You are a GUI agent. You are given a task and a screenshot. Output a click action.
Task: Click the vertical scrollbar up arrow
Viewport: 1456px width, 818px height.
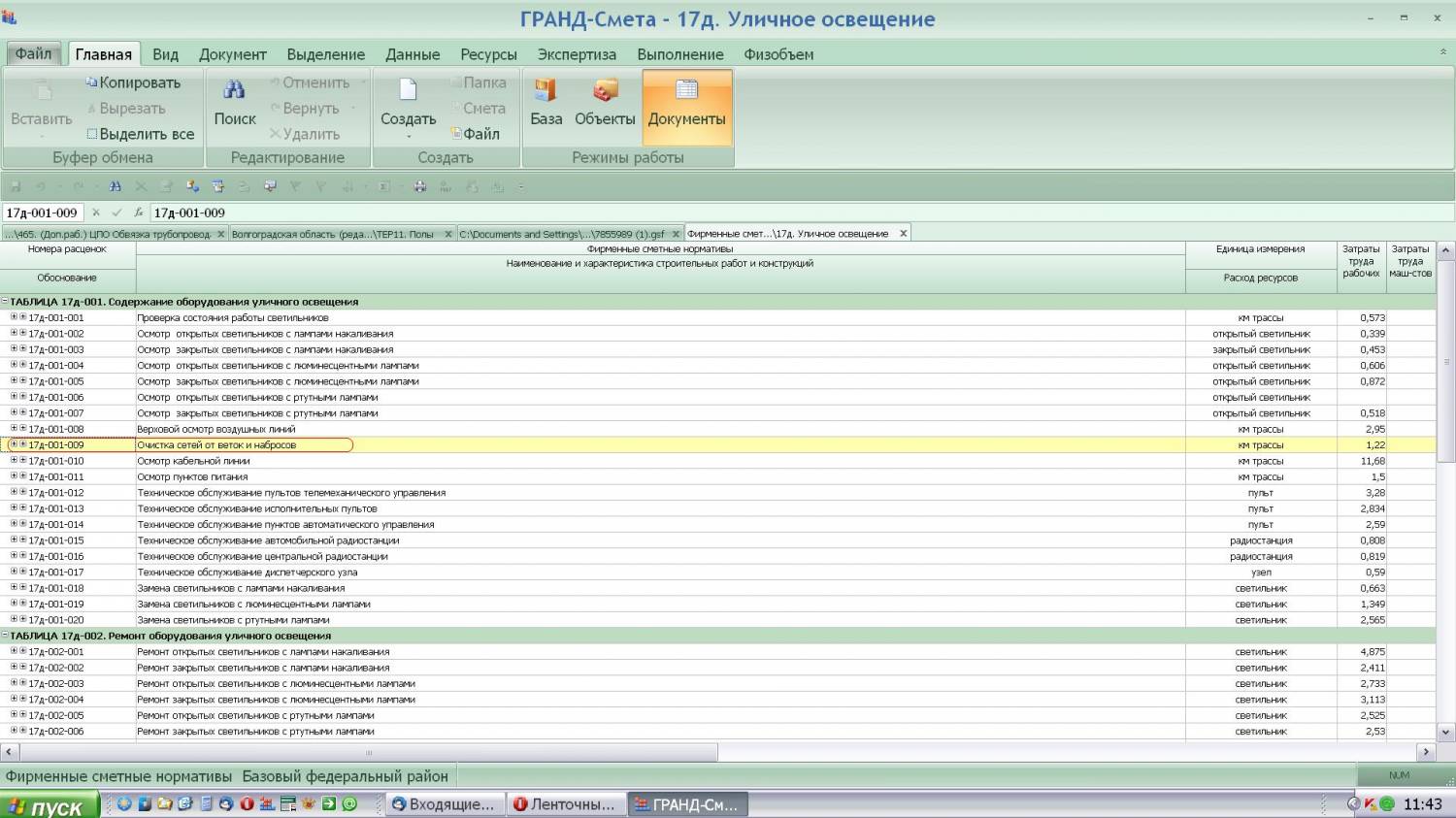[x=1445, y=250]
